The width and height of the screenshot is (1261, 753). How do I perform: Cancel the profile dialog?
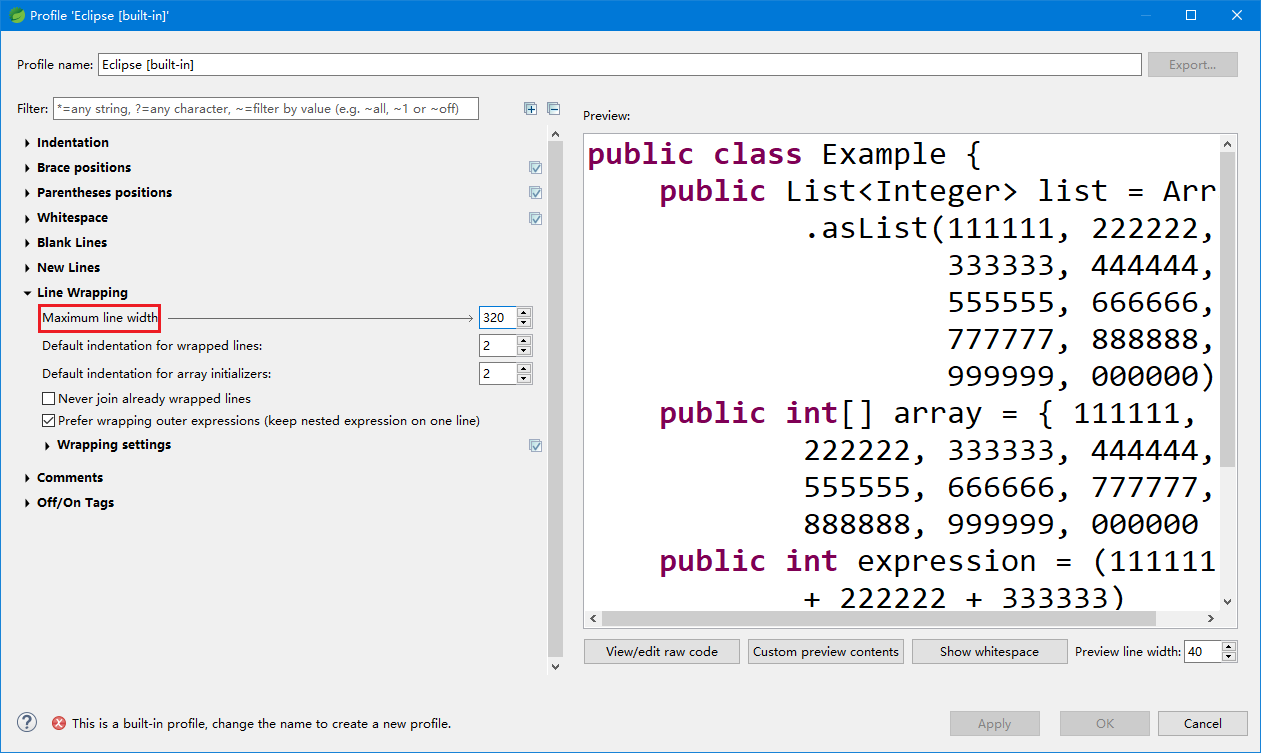1203,723
